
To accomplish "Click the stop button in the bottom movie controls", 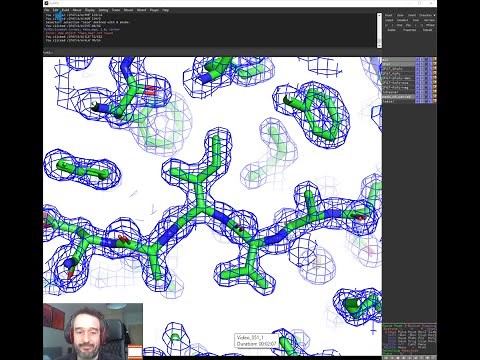I will pyautogui.click(x=398, y=358).
